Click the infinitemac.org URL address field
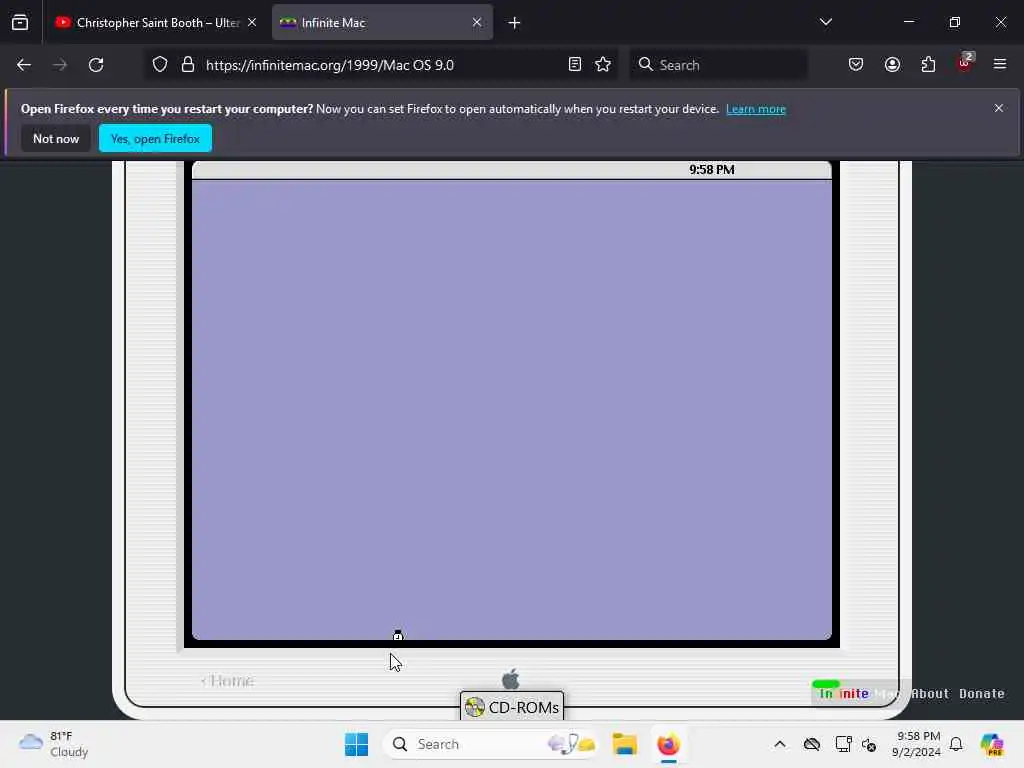This screenshot has width=1024, height=768. (382, 65)
